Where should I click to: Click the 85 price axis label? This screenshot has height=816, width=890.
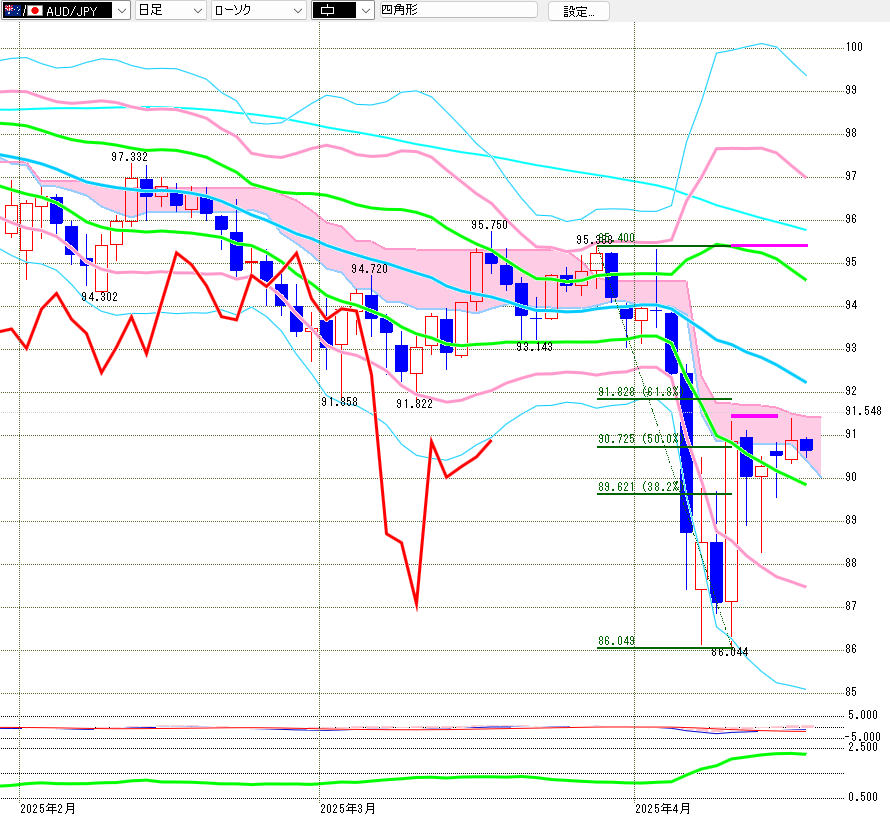pyautogui.click(x=851, y=692)
